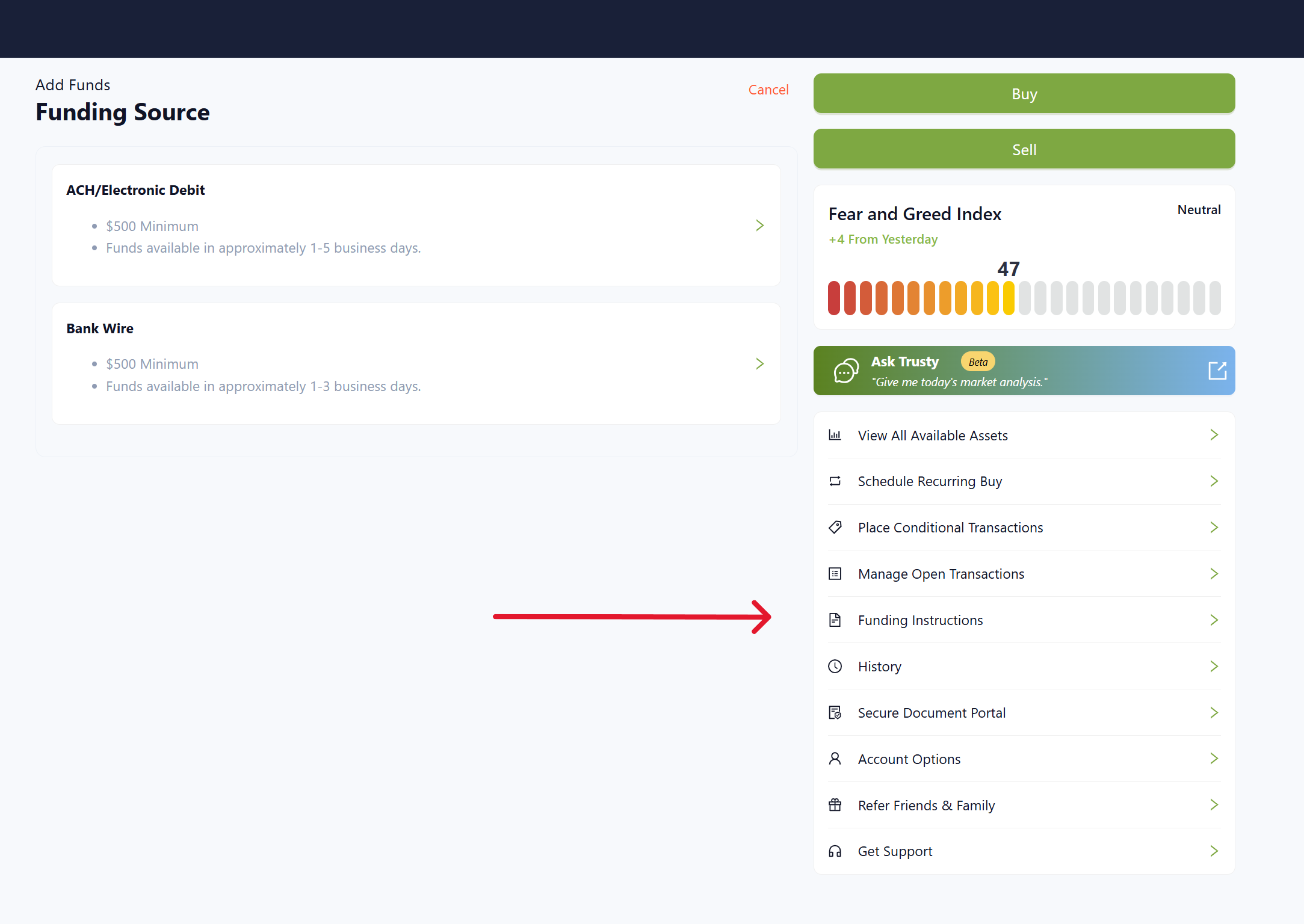Click the recurring loop icon for Schedule Recurring Buy
Screen dimensions: 1304x924
coord(835,481)
